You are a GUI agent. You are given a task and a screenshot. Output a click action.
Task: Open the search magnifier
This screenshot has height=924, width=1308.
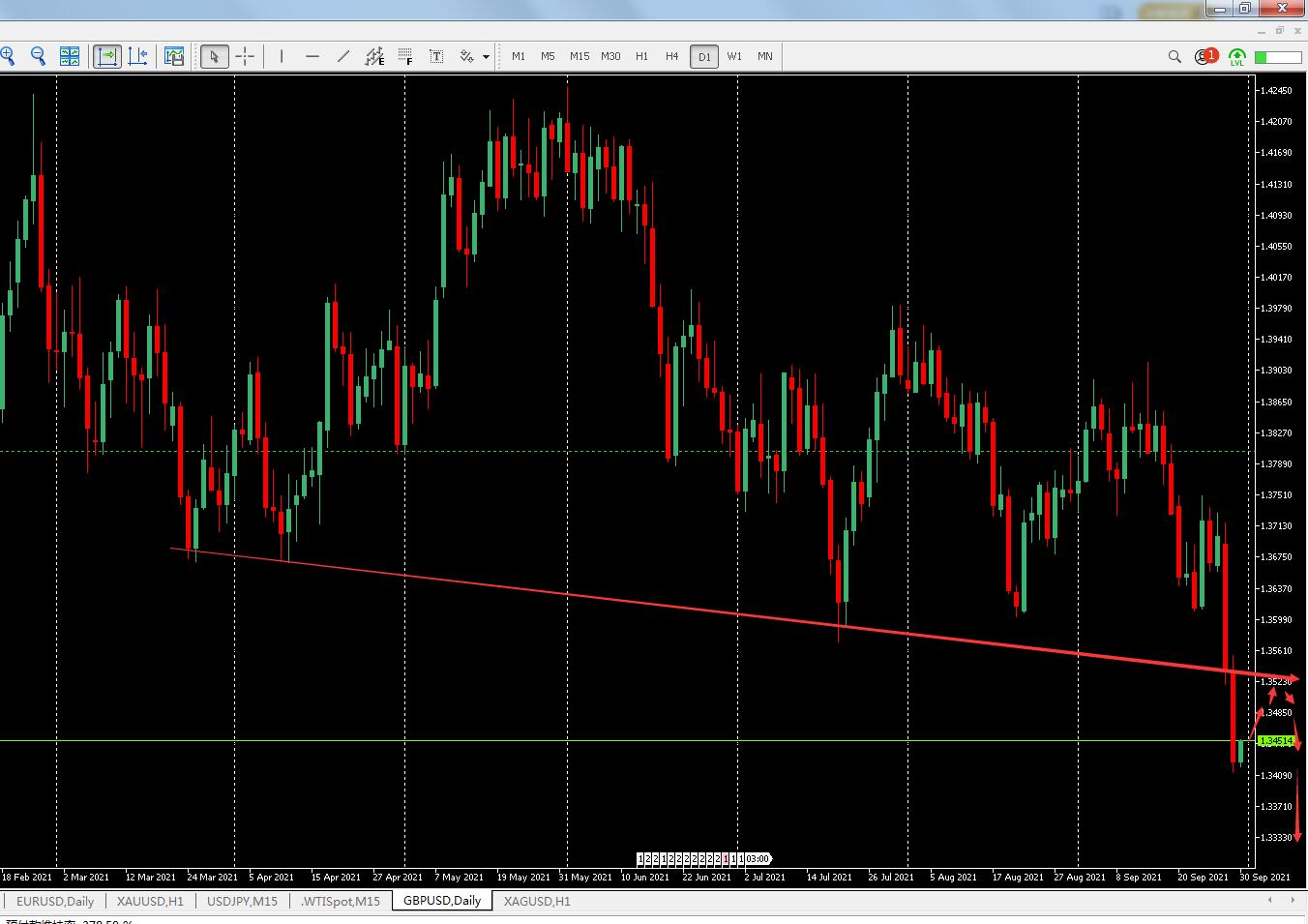[x=1174, y=57]
